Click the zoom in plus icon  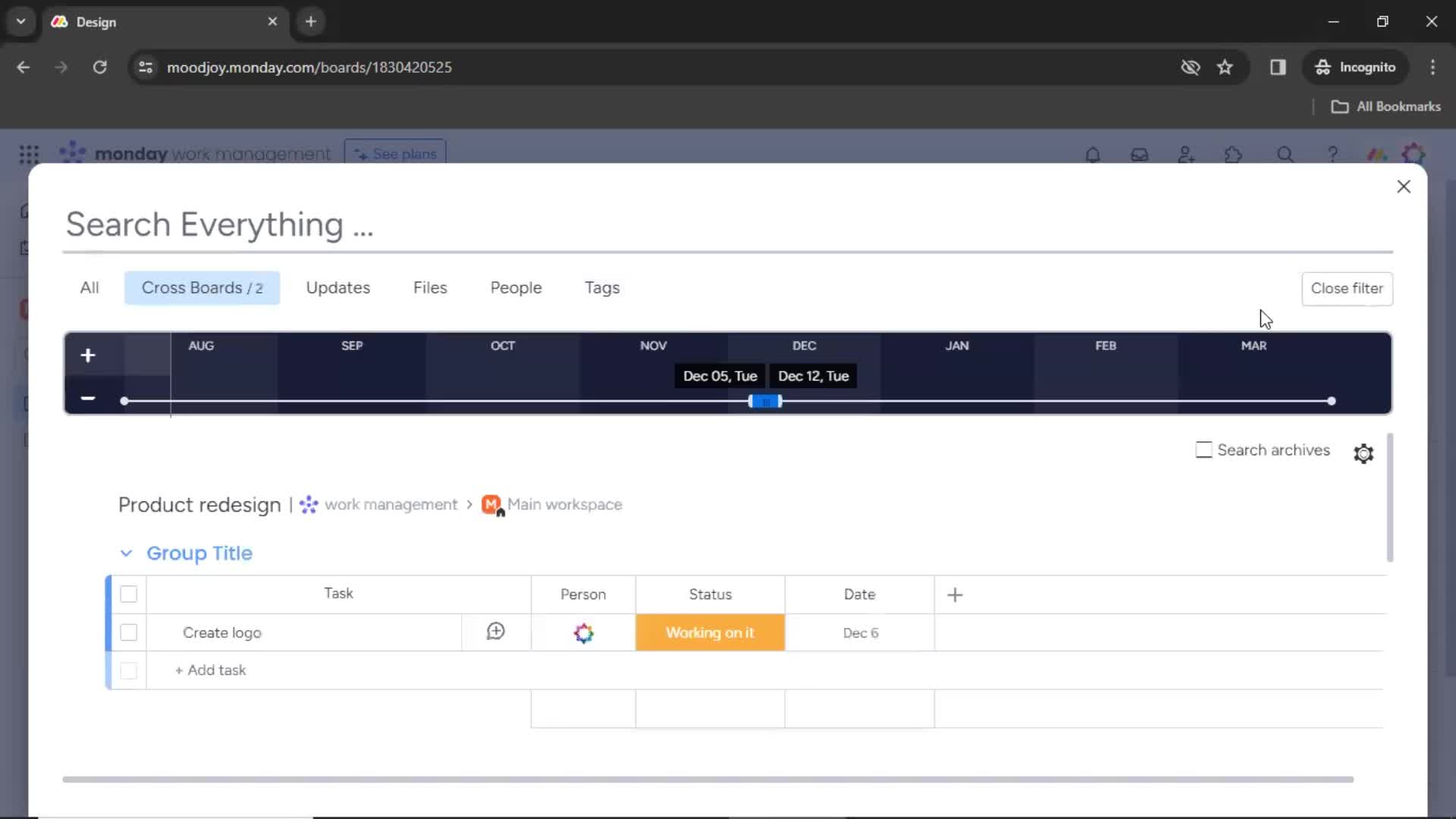coord(87,354)
